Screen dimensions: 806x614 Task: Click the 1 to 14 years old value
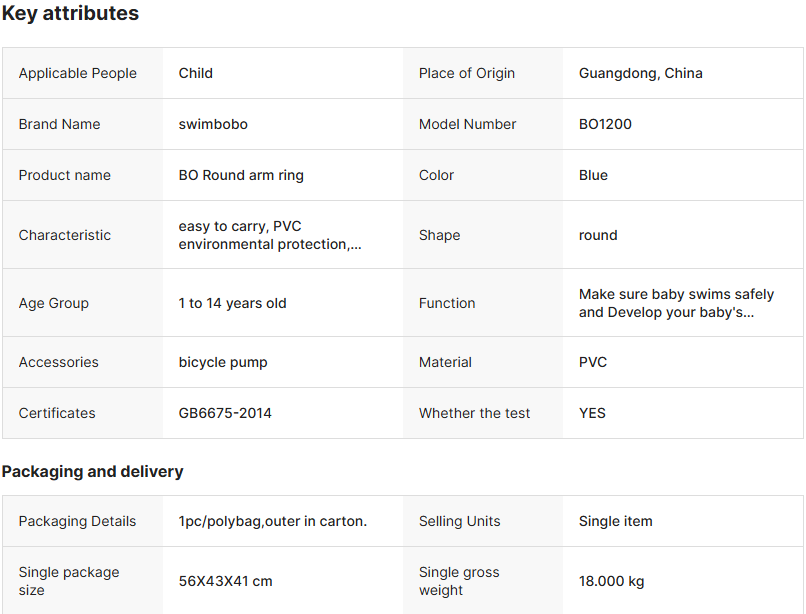click(x=232, y=303)
